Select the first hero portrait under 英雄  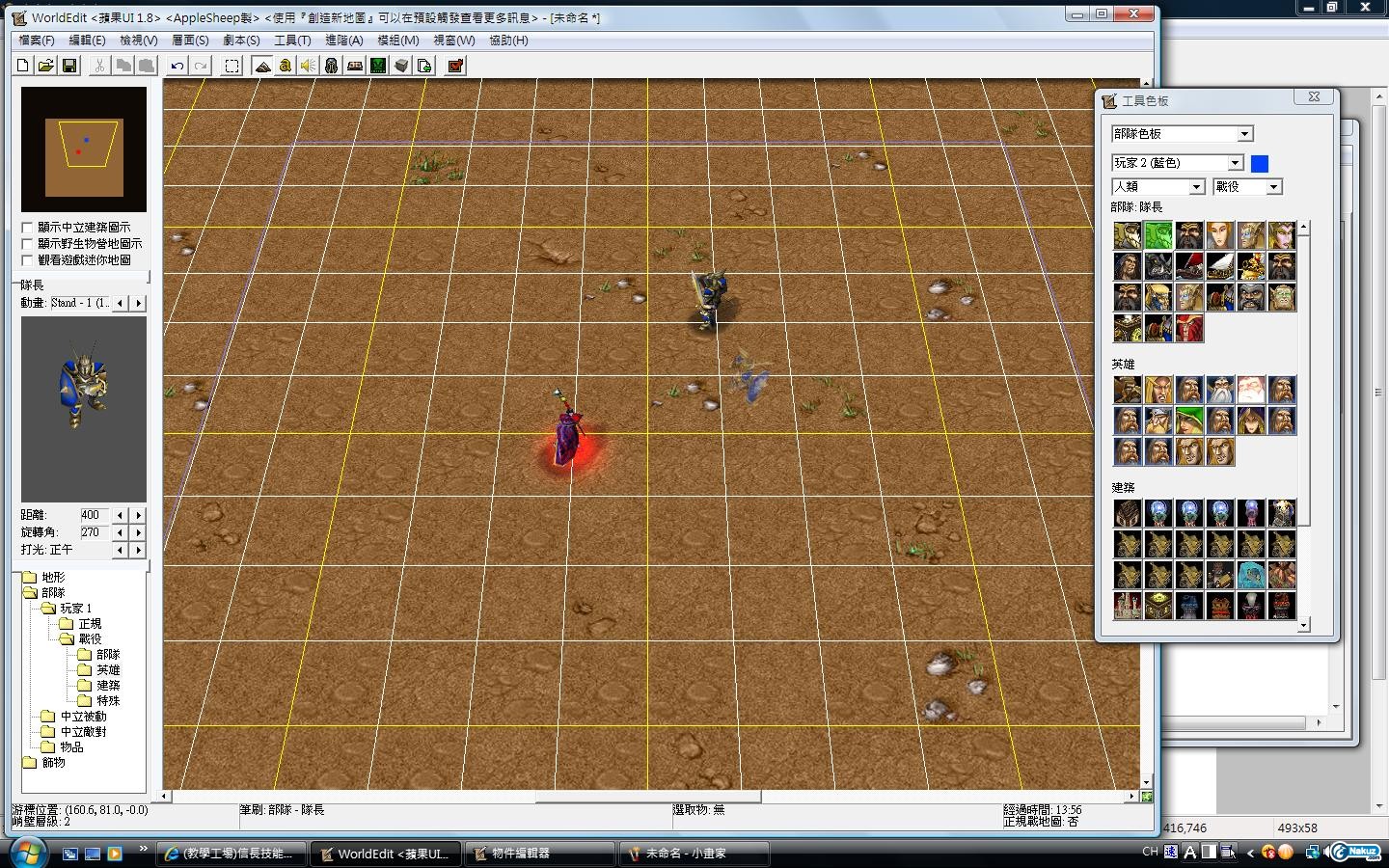pos(1128,390)
